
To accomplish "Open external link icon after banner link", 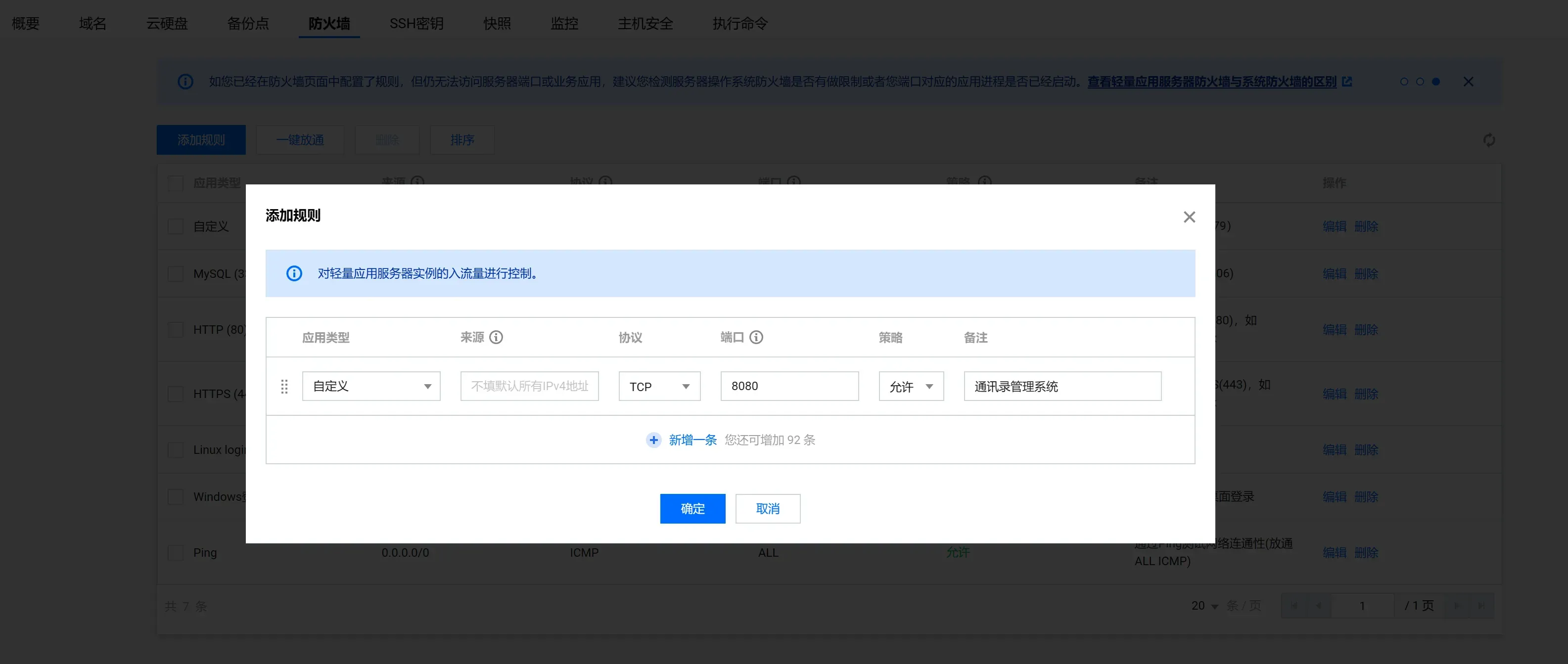I will 1346,82.
